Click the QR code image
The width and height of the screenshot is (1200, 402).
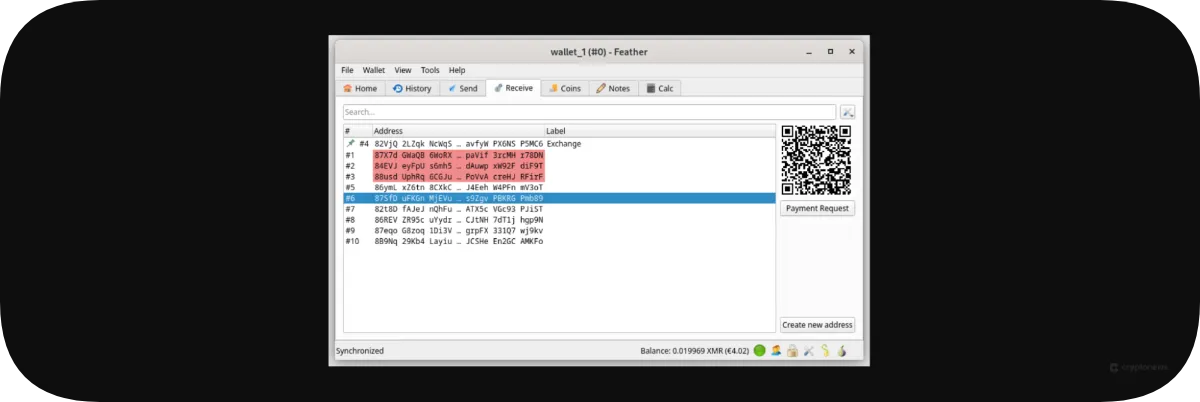(x=817, y=160)
